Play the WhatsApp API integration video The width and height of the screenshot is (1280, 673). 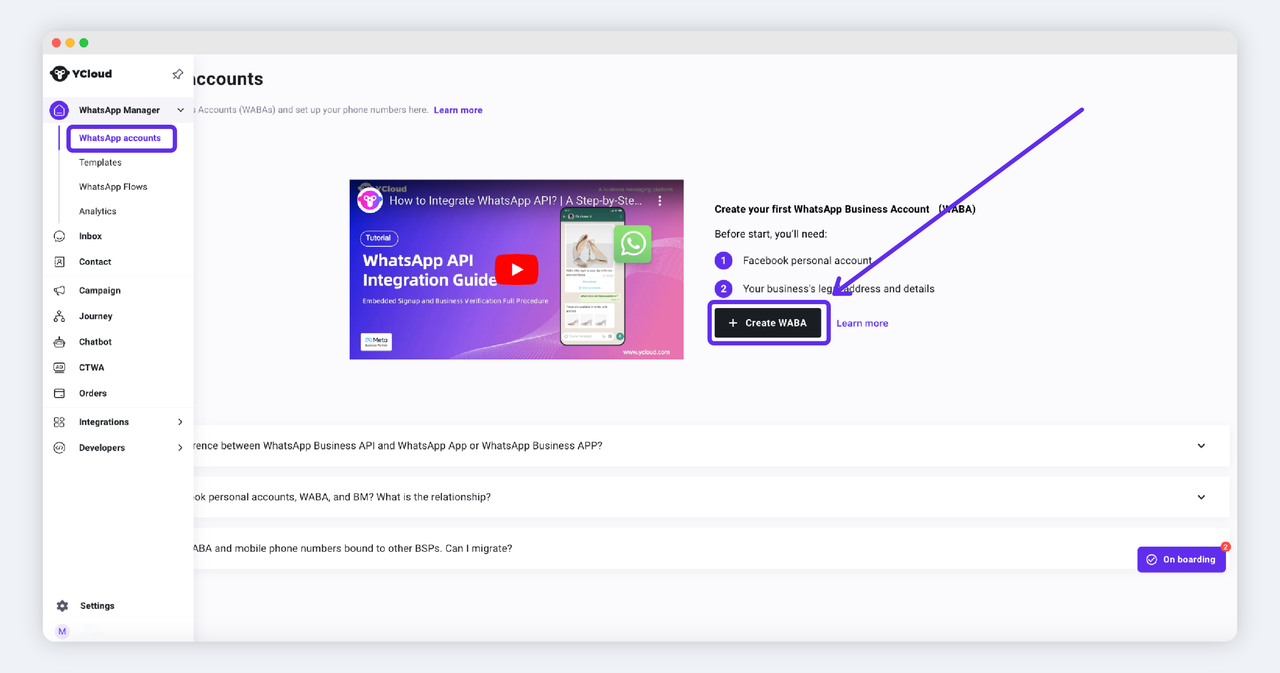coord(516,269)
